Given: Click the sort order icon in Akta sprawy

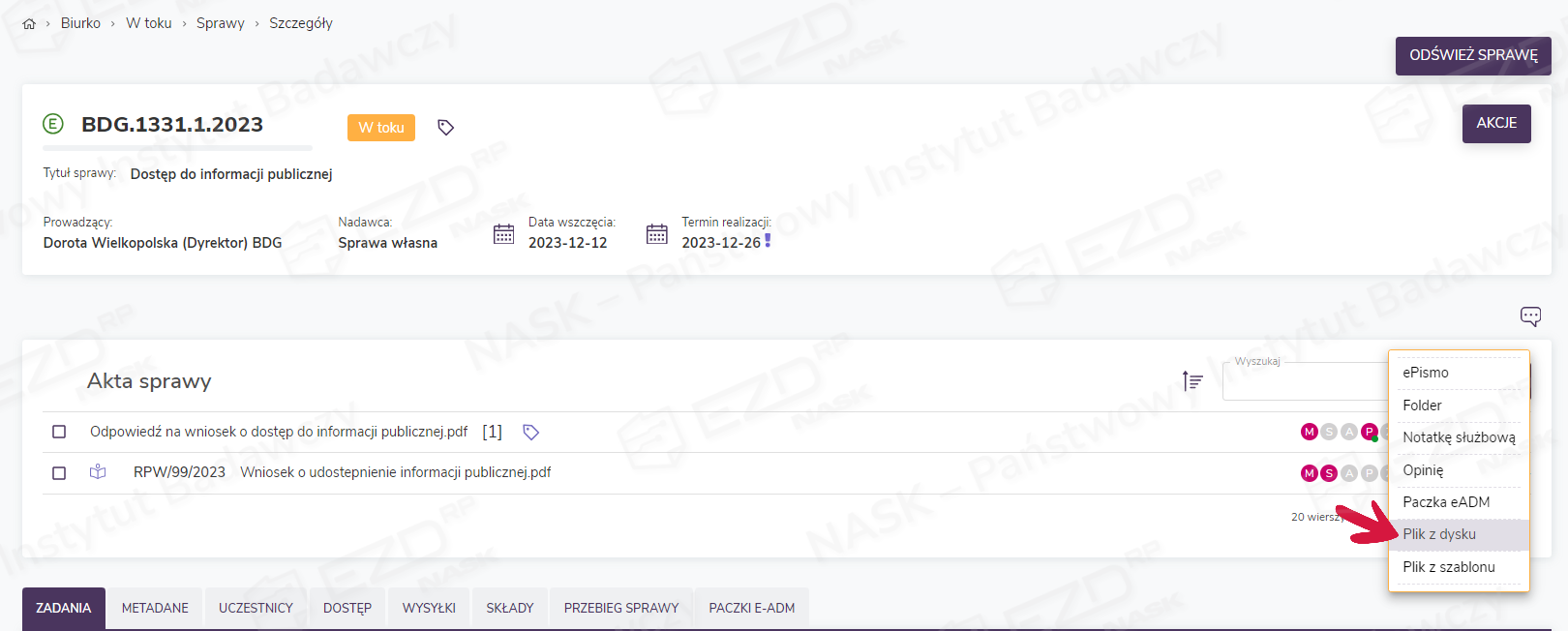Looking at the screenshot, I should (1192, 381).
